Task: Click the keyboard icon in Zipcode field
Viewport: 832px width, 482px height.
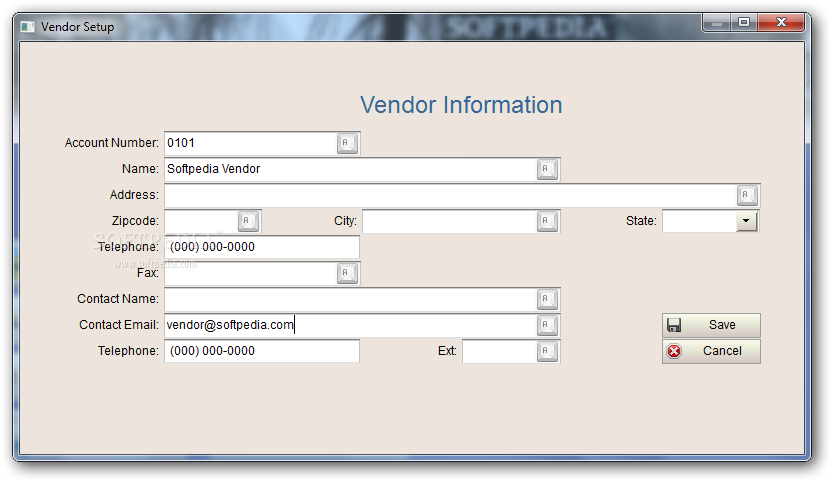Action: click(x=248, y=221)
